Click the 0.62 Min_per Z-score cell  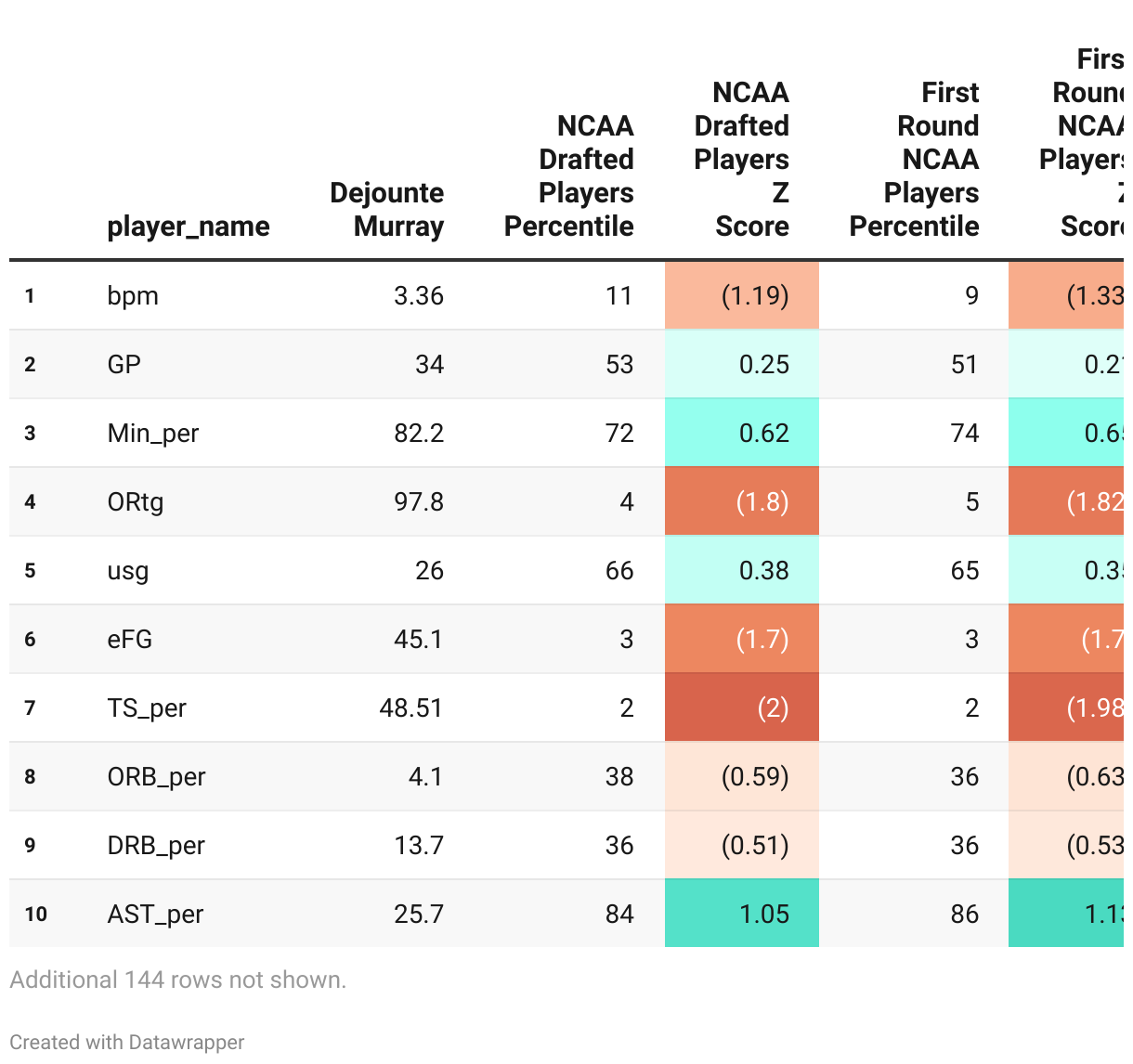pyautogui.click(x=742, y=434)
